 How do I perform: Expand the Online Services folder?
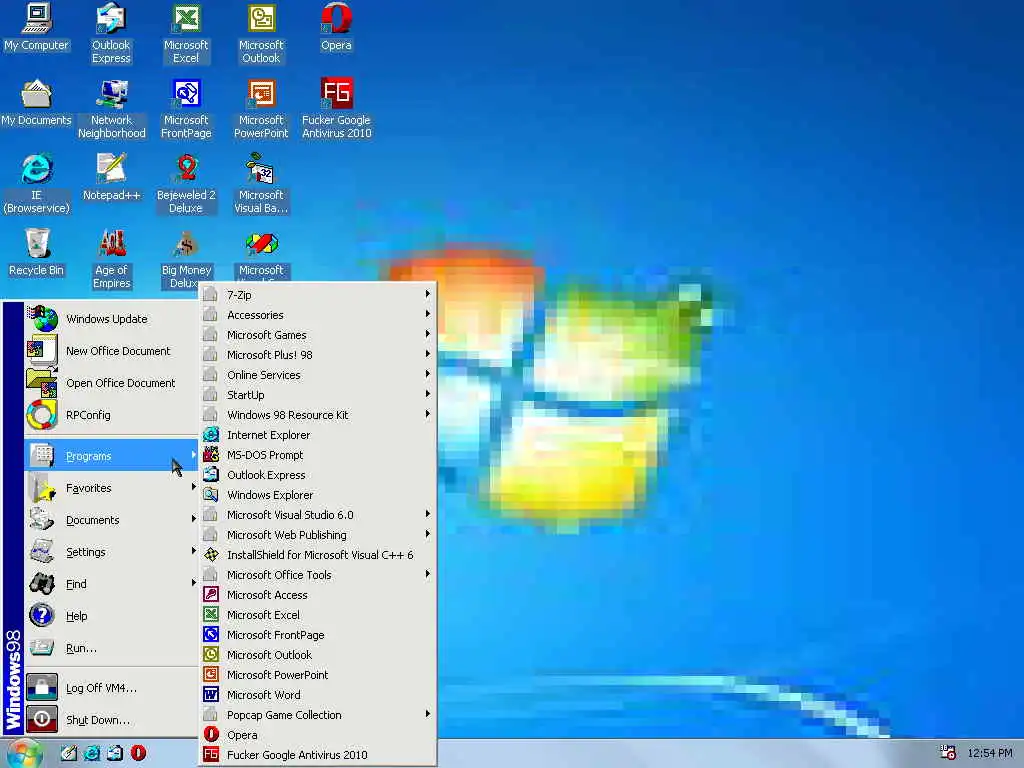[x=317, y=375]
